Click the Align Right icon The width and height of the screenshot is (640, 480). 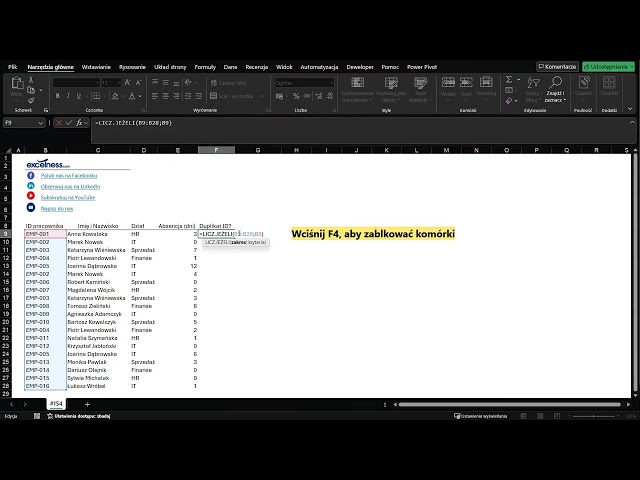(x=176, y=96)
